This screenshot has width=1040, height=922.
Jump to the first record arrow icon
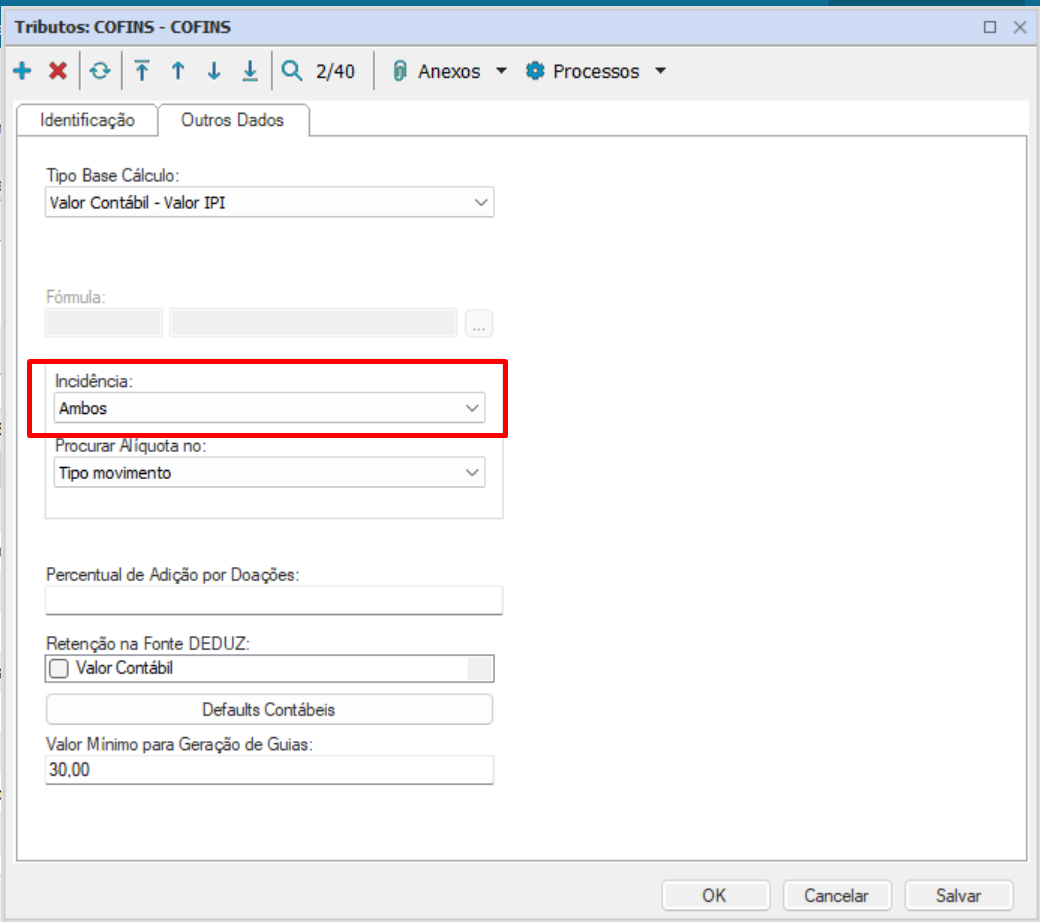click(x=142, y=71)
